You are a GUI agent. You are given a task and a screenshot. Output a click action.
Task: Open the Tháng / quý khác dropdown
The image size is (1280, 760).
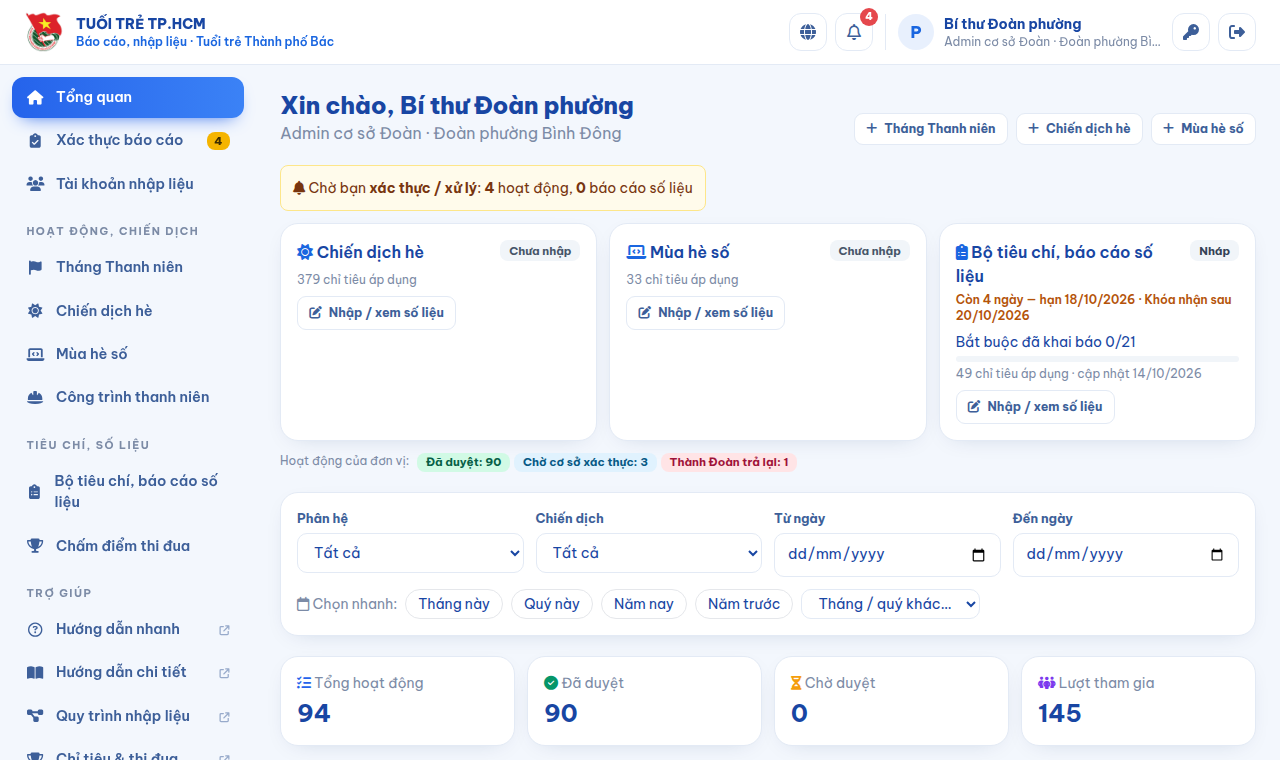890,604
